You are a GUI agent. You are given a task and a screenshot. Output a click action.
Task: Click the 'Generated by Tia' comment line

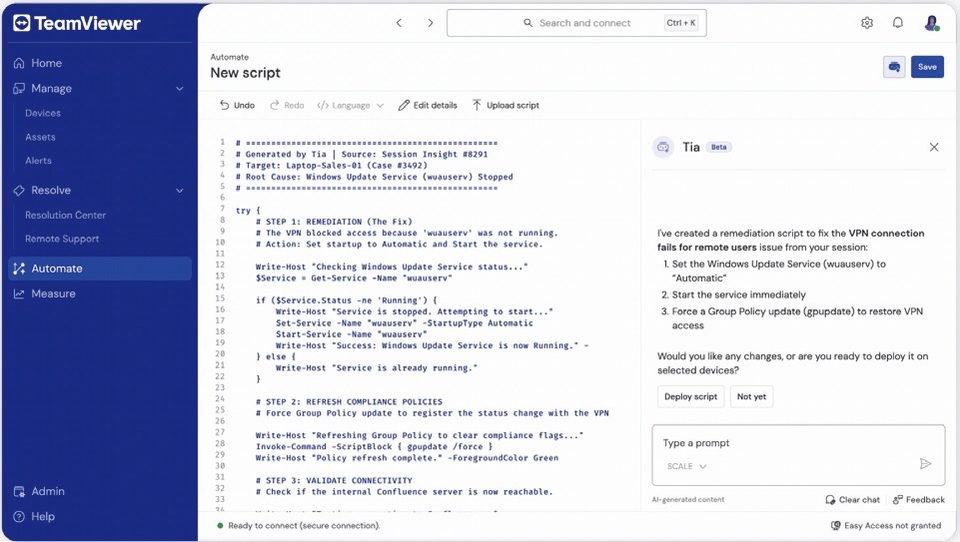point(361,154)
